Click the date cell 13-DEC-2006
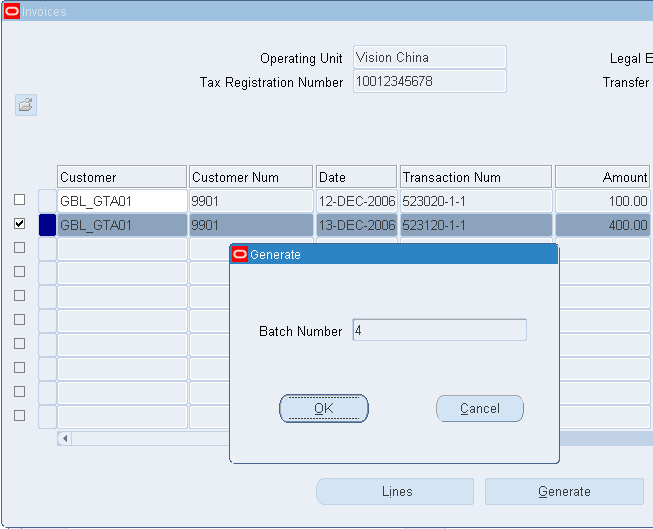Viewport: 653px width, 529px height. coord(356,225)
